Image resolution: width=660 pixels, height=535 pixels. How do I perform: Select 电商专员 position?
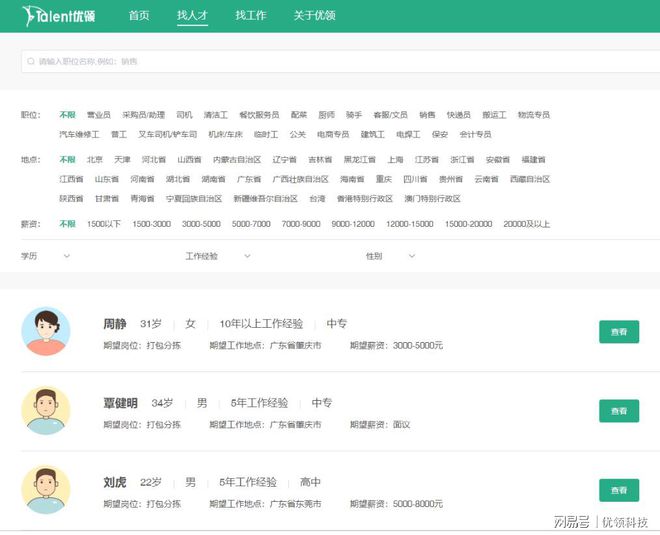333,134
